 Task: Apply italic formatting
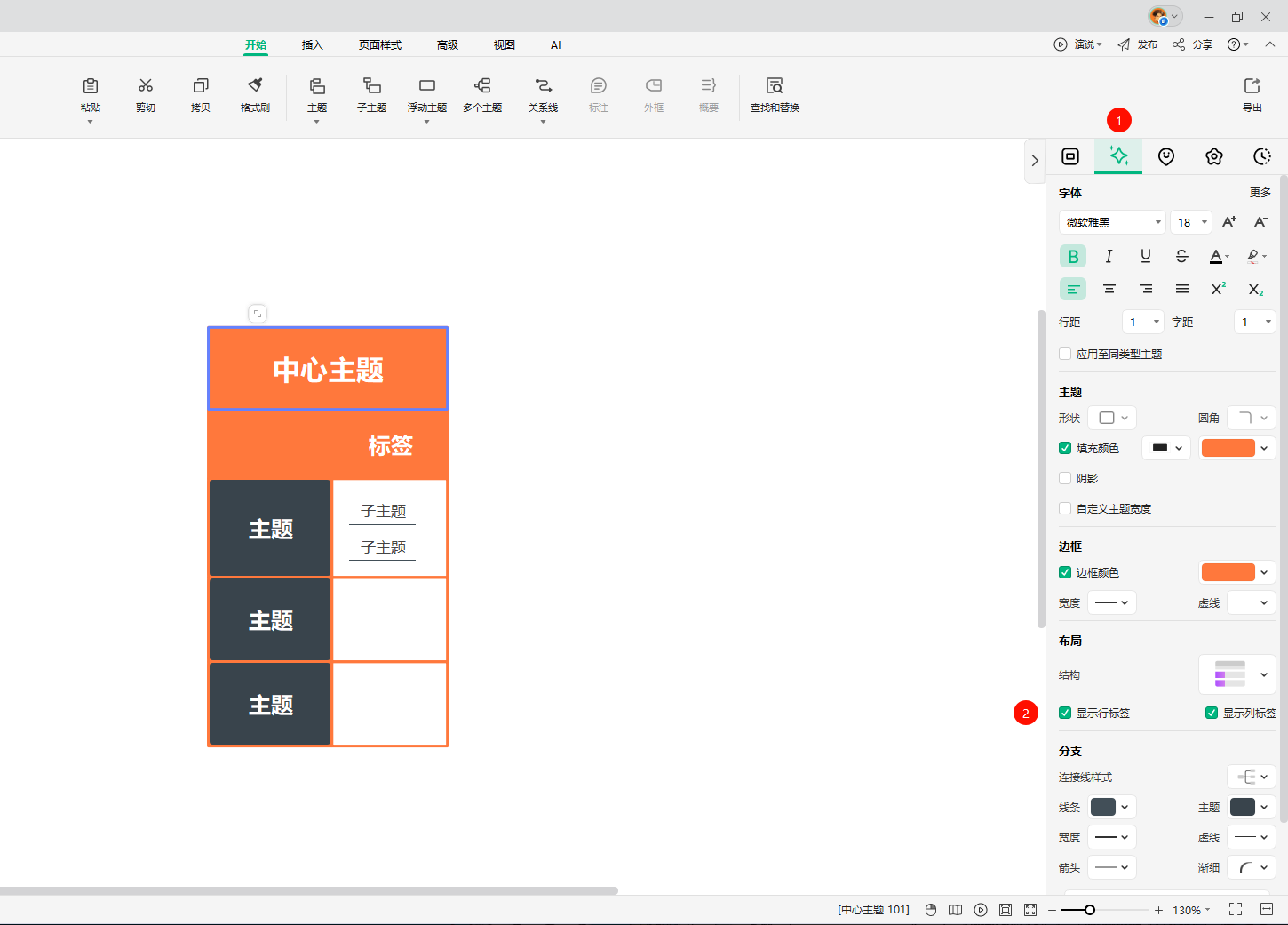1109,256
